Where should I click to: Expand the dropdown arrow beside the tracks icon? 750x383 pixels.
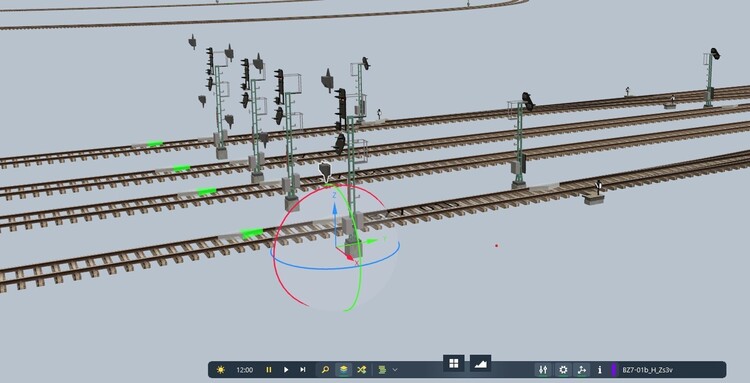point(395,370)
